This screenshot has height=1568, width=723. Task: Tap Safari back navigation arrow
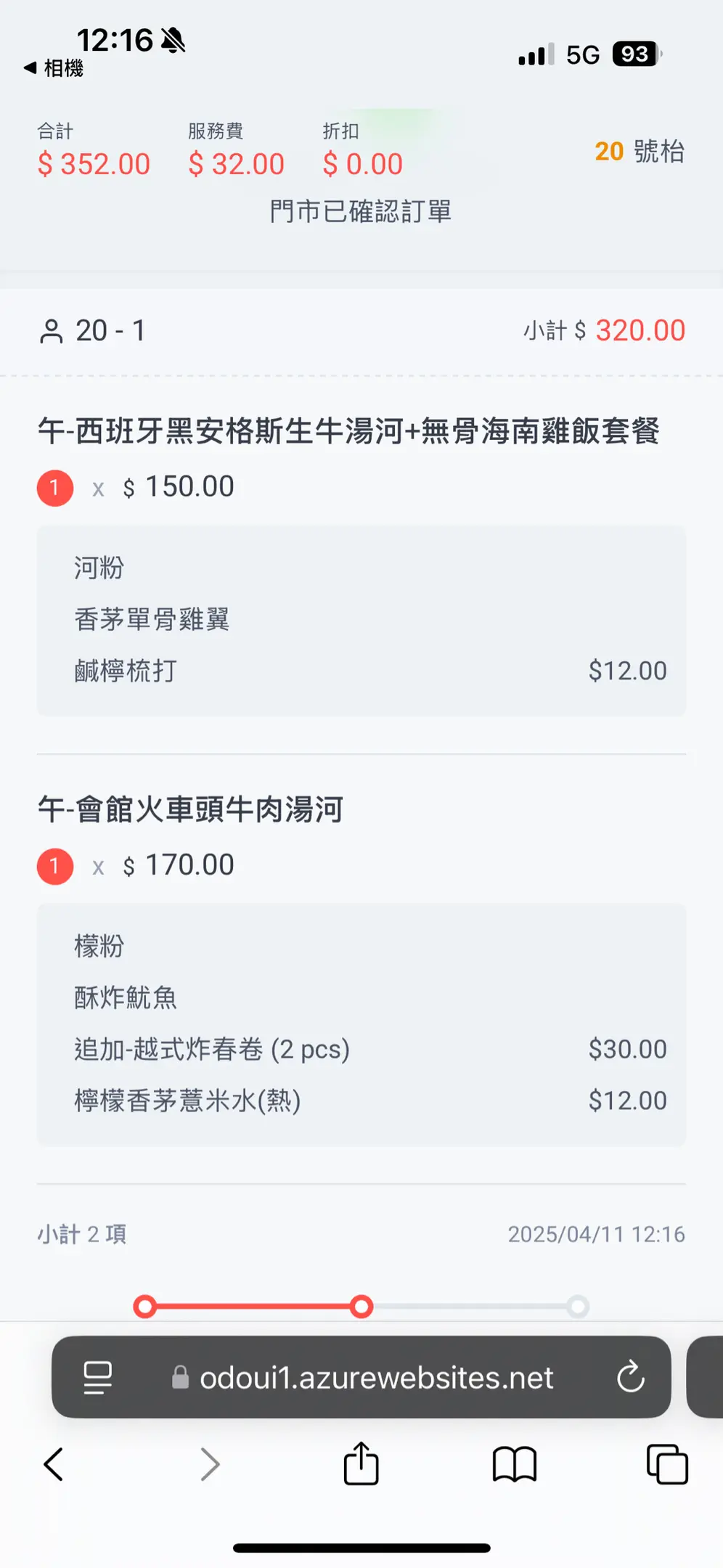(x=54, y=1464)
